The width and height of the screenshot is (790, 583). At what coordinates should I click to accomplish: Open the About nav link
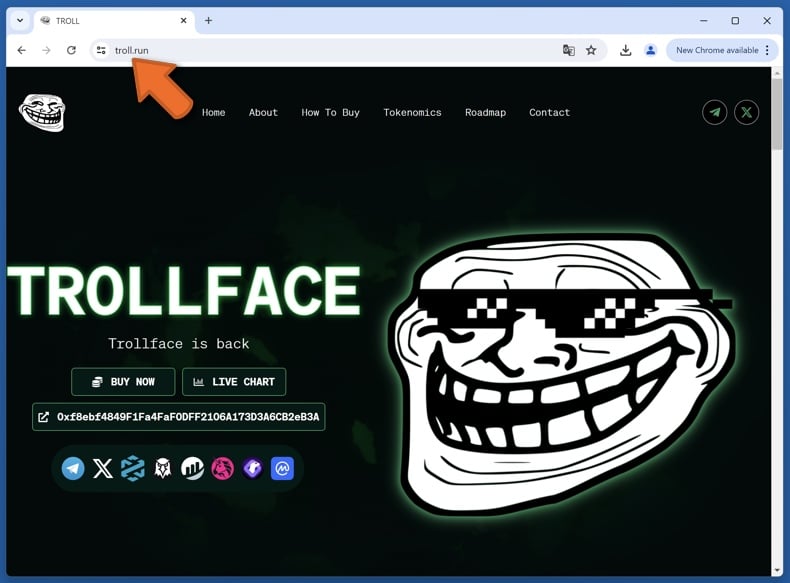click(263, 112)
